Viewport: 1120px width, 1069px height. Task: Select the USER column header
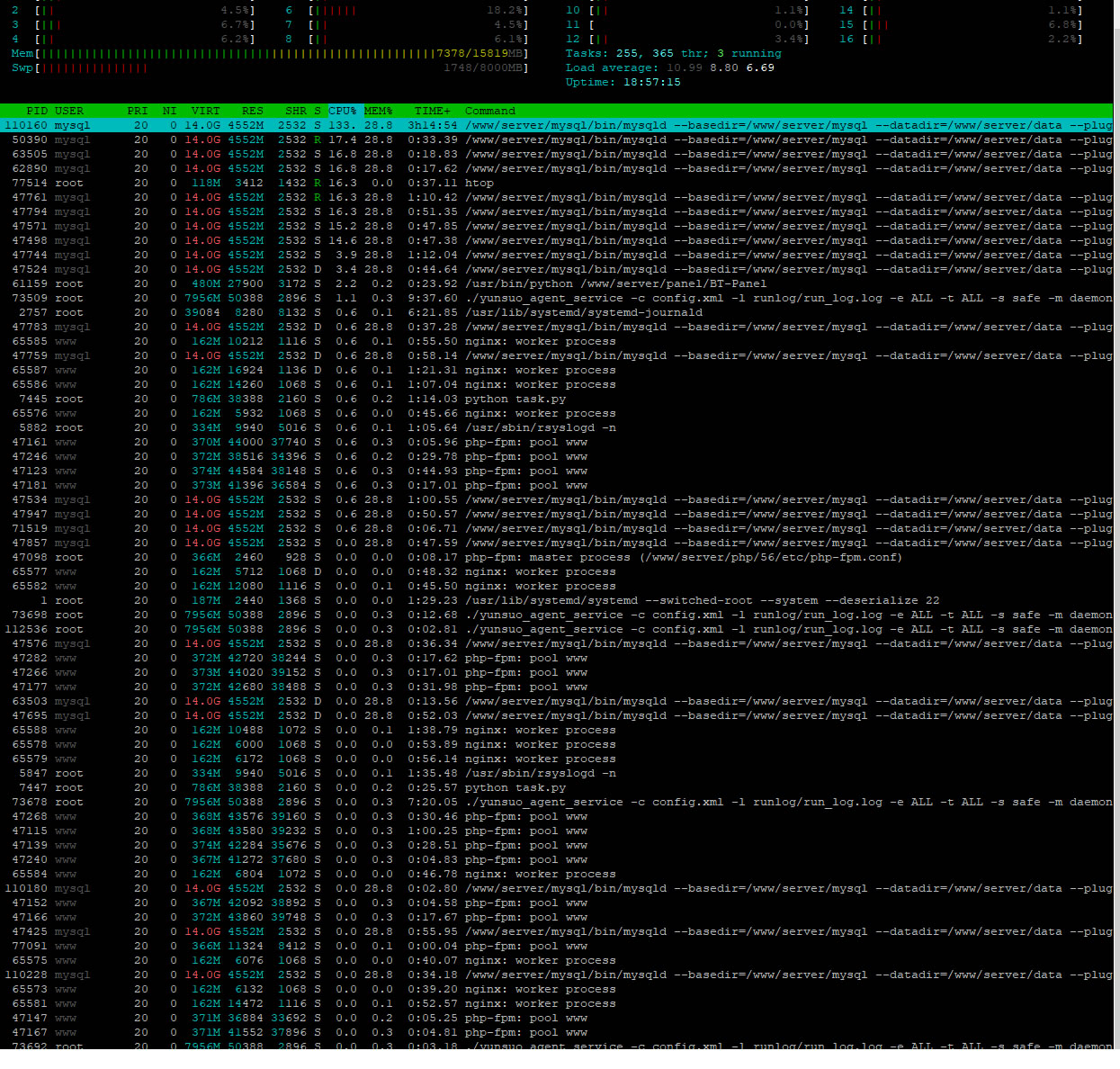click(x=69, y=111)
